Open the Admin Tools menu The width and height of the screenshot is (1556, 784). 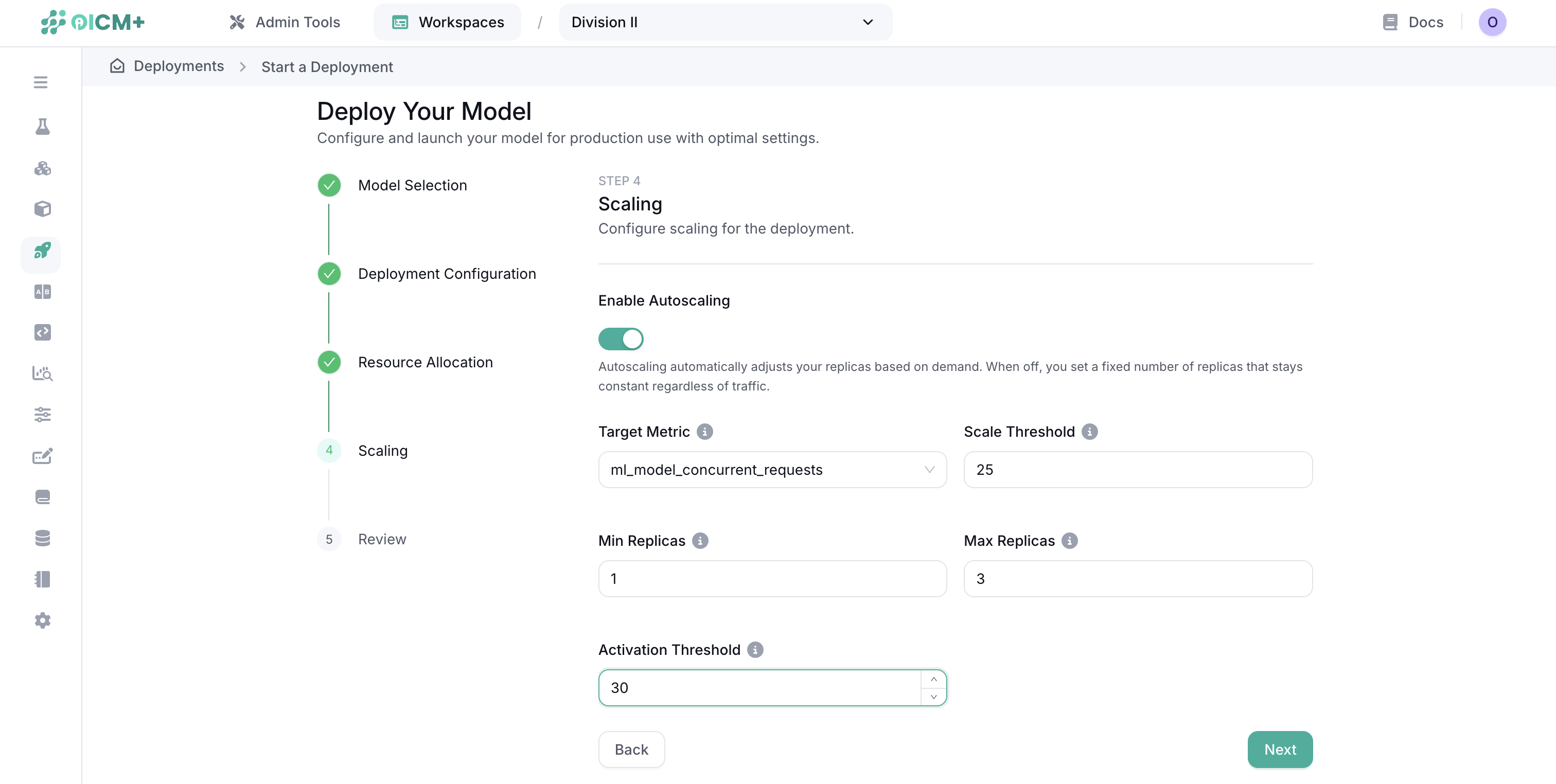[x=284, y=22]
